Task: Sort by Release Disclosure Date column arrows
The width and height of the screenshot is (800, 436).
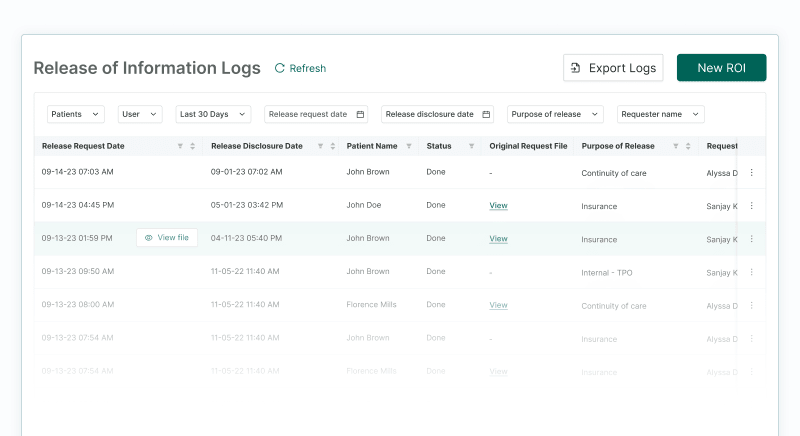Action: click(333, 146)
